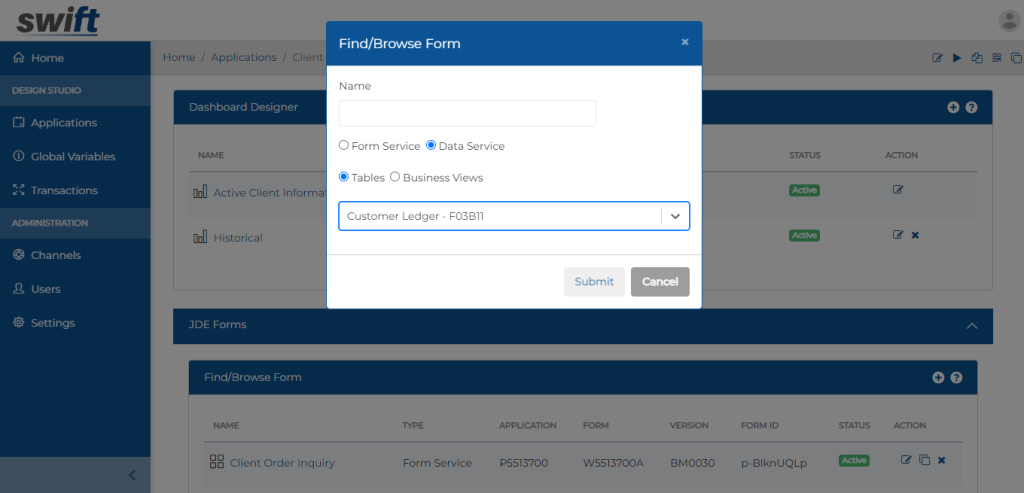Image resolution: width=1024 pixels, height=493 pixels.
Task: Add a new Dashboard Designer item
Action: [953, 107]
